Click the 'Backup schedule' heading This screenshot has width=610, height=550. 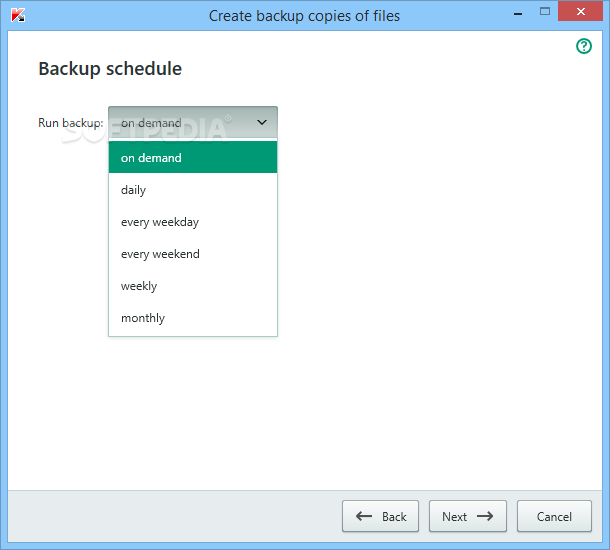pyautogui.click(x=110, y=68)
